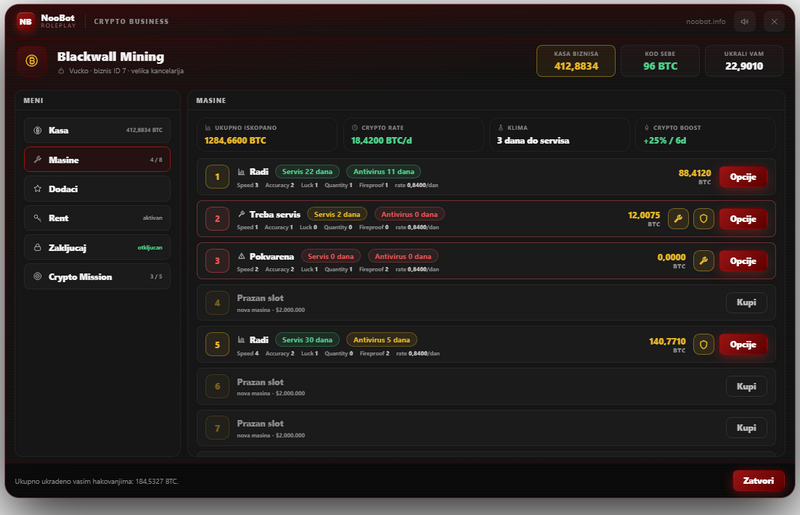Click the 0,0000 BTC value on machine 3

671,261
